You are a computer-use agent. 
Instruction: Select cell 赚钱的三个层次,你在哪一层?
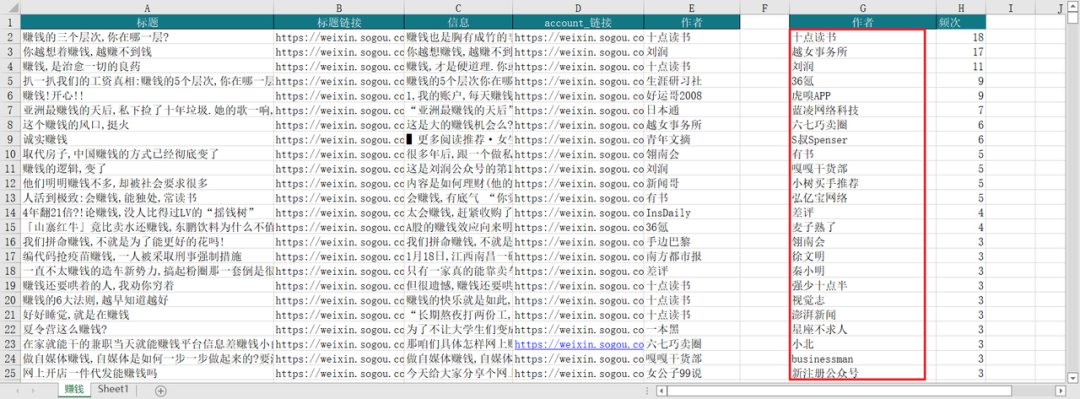coord(147,37)
